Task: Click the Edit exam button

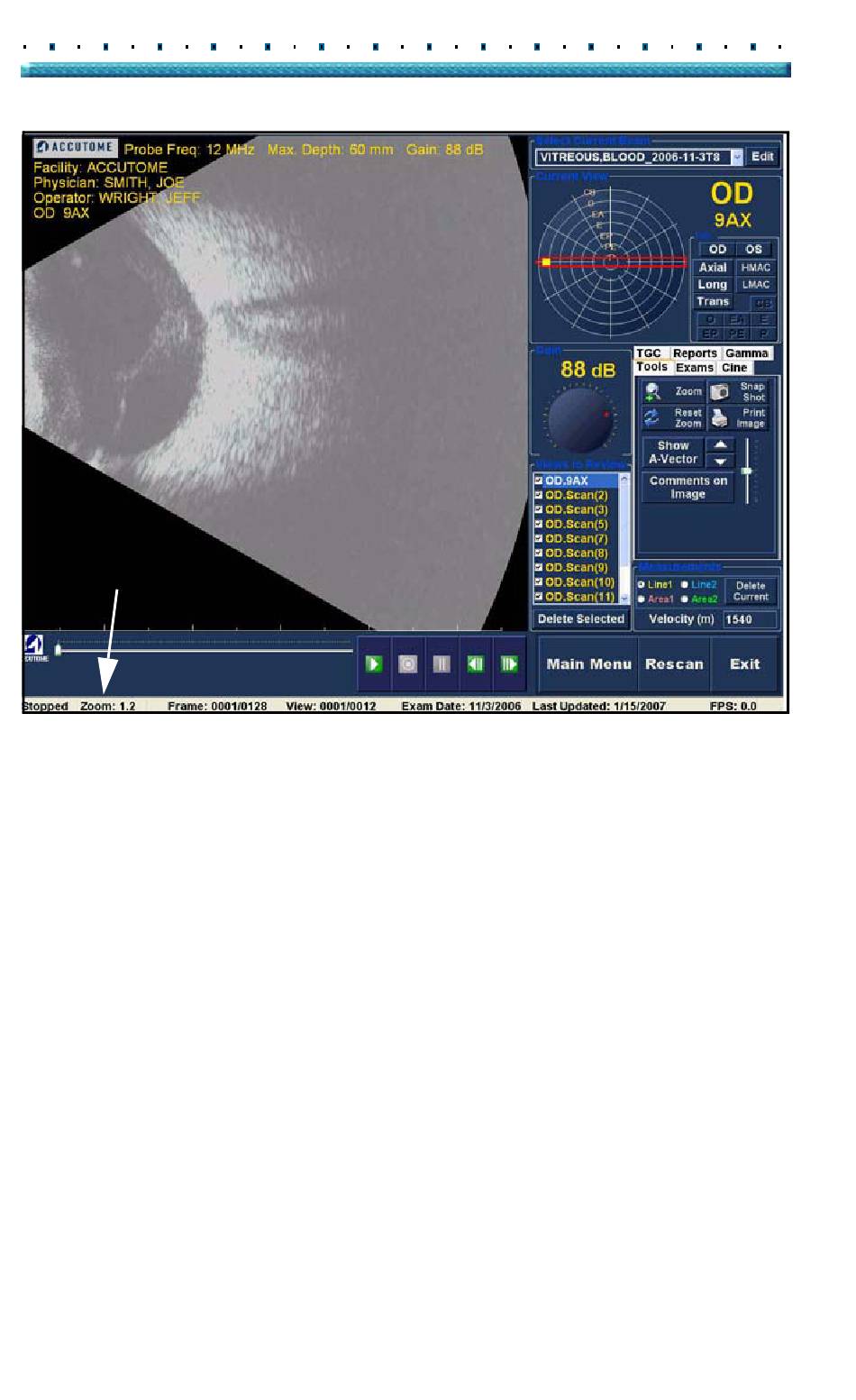Action: 762,157
